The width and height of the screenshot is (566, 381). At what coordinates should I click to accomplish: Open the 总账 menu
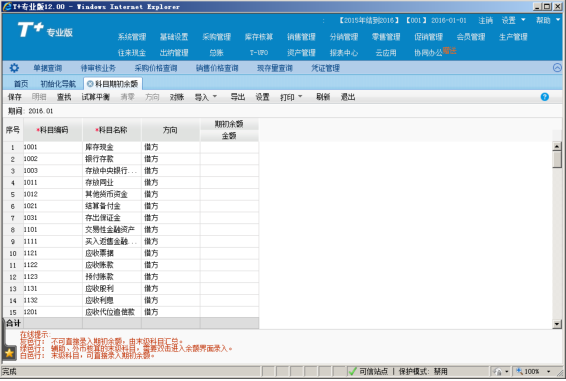pyautogui.click(x=216, y=53)
